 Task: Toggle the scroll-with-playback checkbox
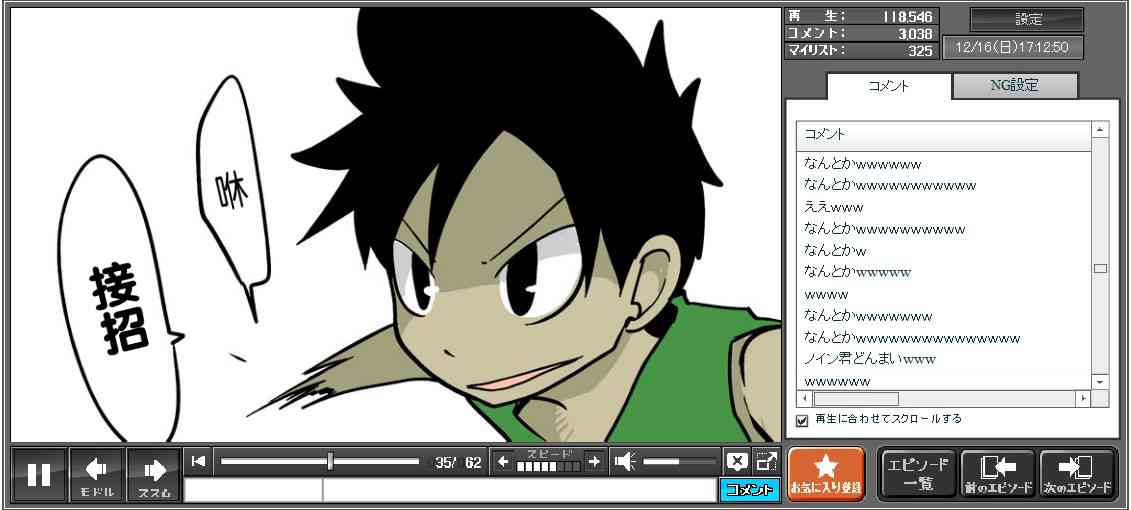[x=802, y=420]
